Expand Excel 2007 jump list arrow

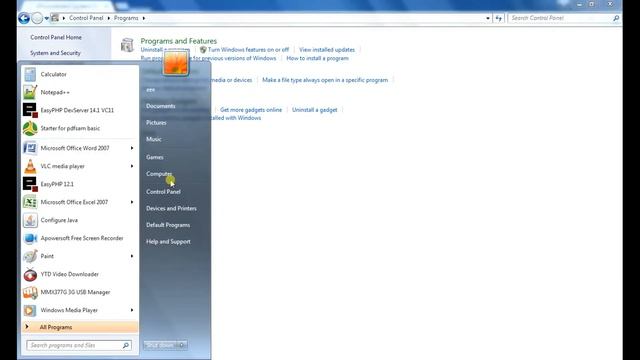click(x=132, y=202)
